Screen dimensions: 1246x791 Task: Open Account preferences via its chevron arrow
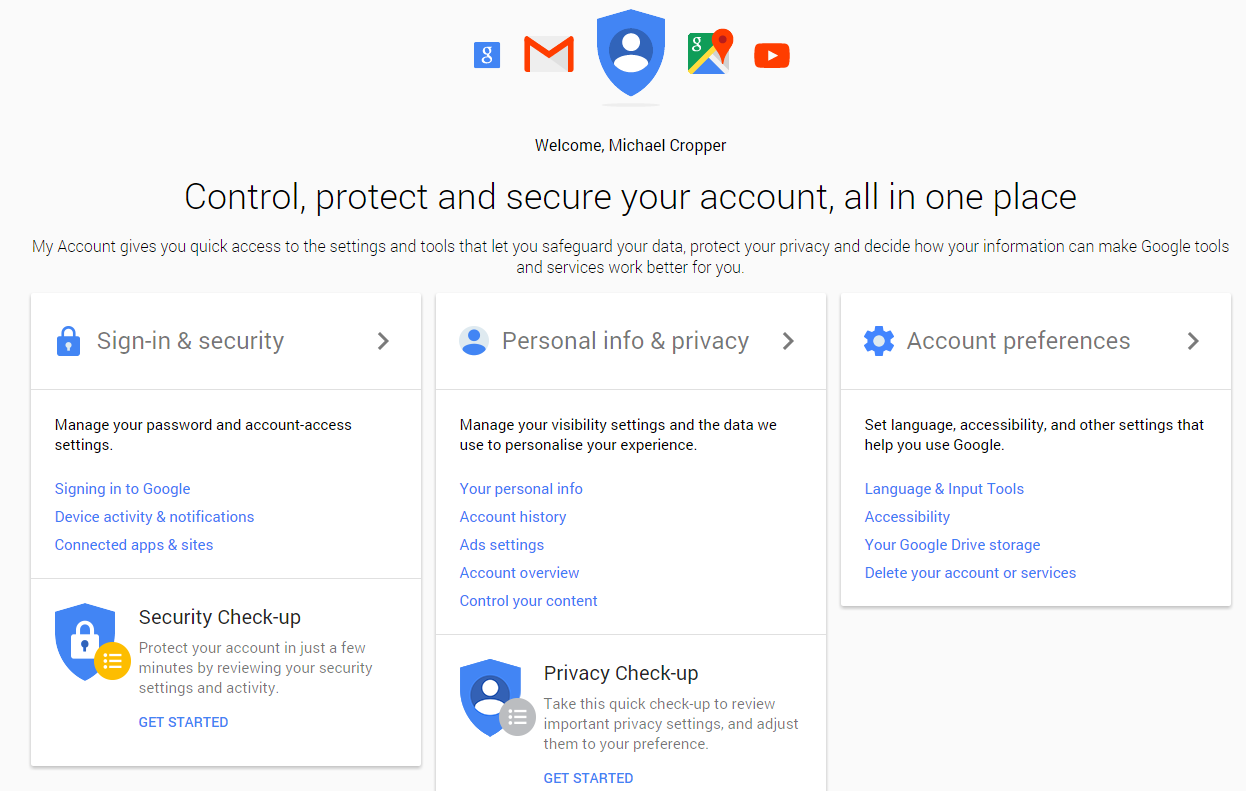point(1193,341)
